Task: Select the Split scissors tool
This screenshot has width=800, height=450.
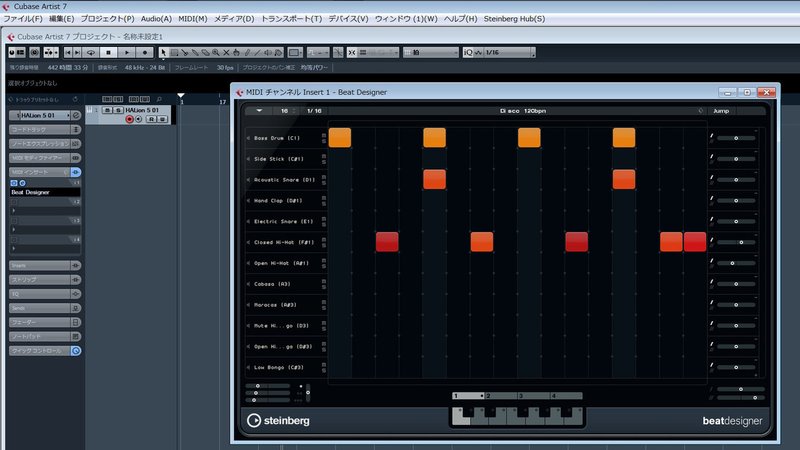Action: click(x=184, y=53)
